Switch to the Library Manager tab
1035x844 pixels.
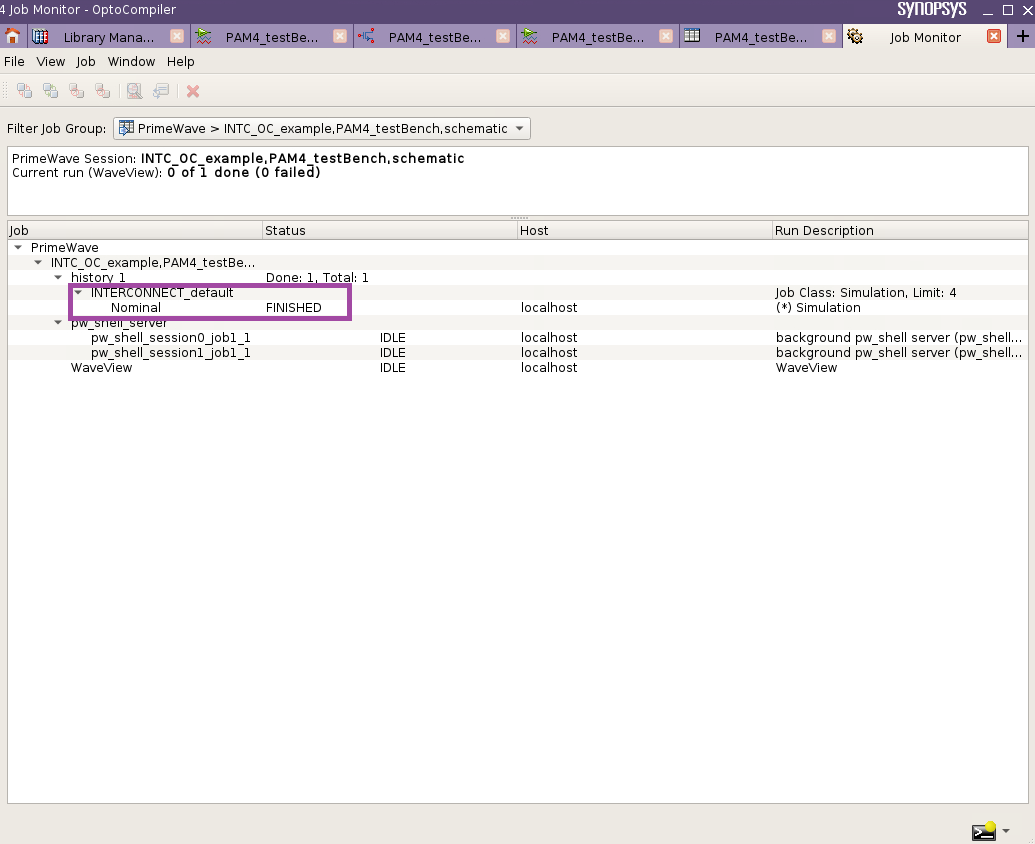click(x=108, y=37)
